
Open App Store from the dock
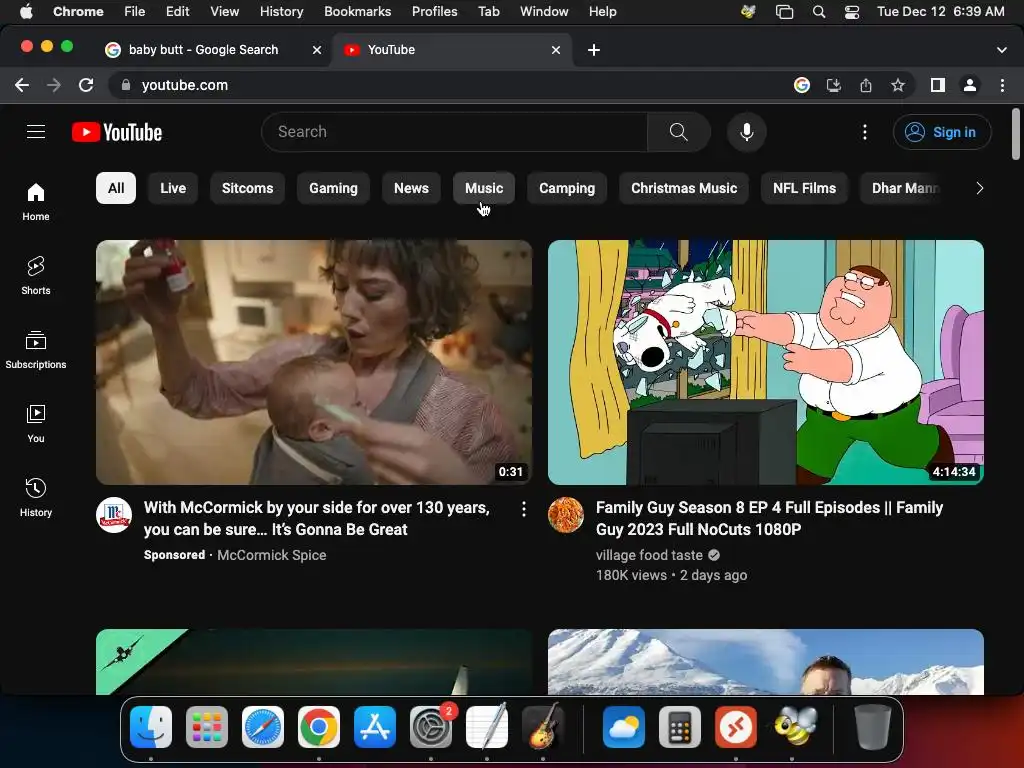(x=375, y=727)
